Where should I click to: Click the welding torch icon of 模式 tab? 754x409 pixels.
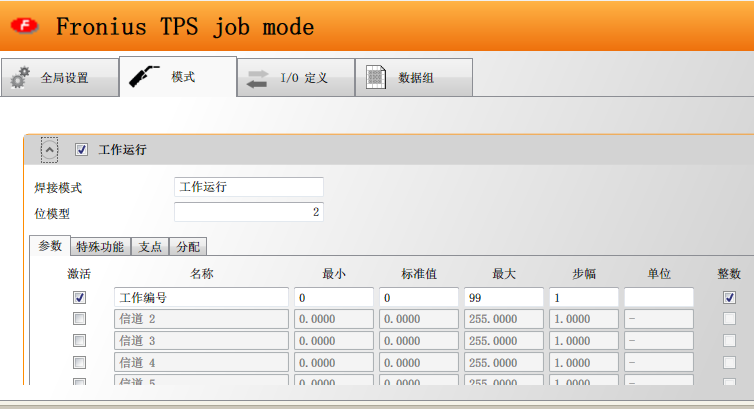[x=144, y=76]
